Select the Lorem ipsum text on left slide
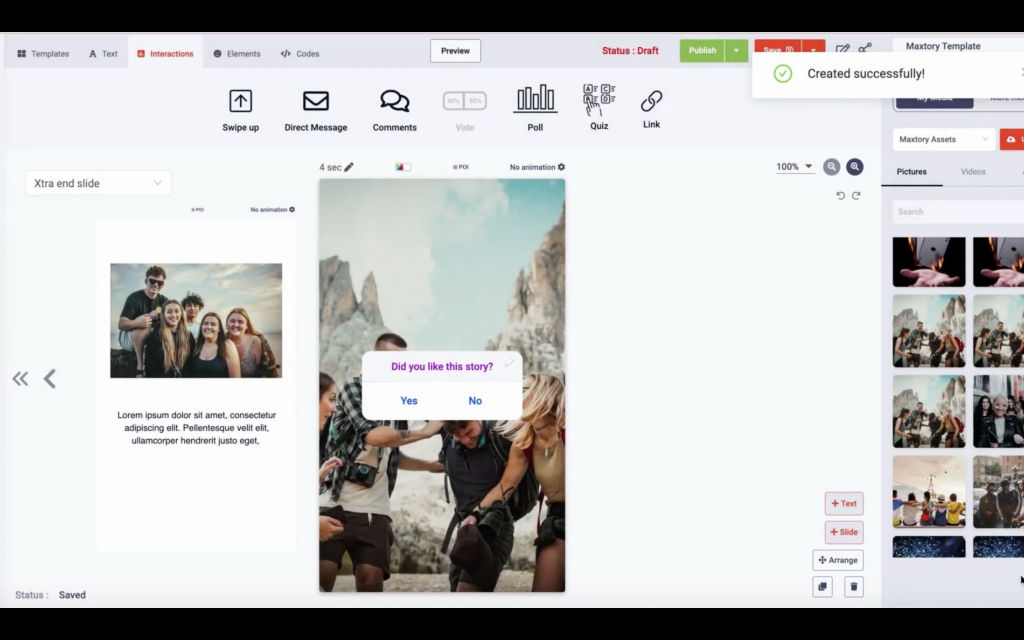 click(196, 428)
